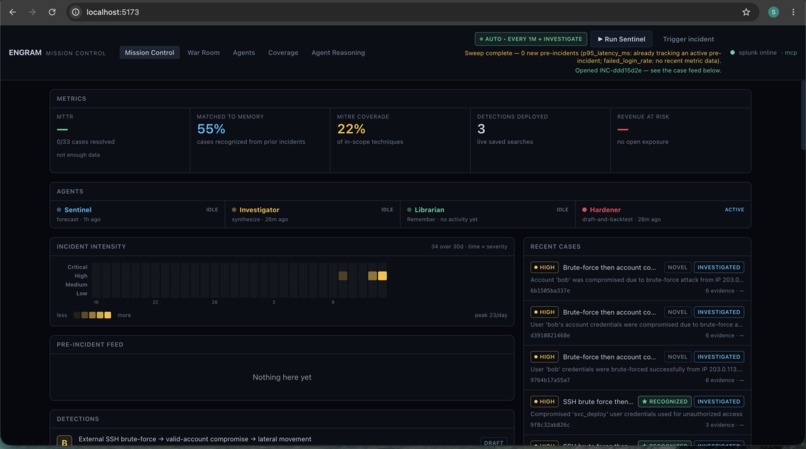Click the Hardener red status dot
Image resolution: width=806 pixels, height=449 pixels.
584,210
